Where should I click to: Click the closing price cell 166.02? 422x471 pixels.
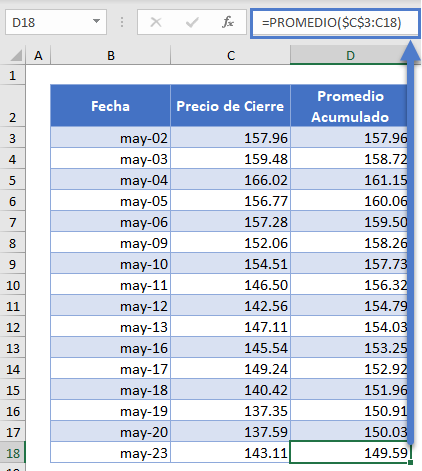coord(230,180)
